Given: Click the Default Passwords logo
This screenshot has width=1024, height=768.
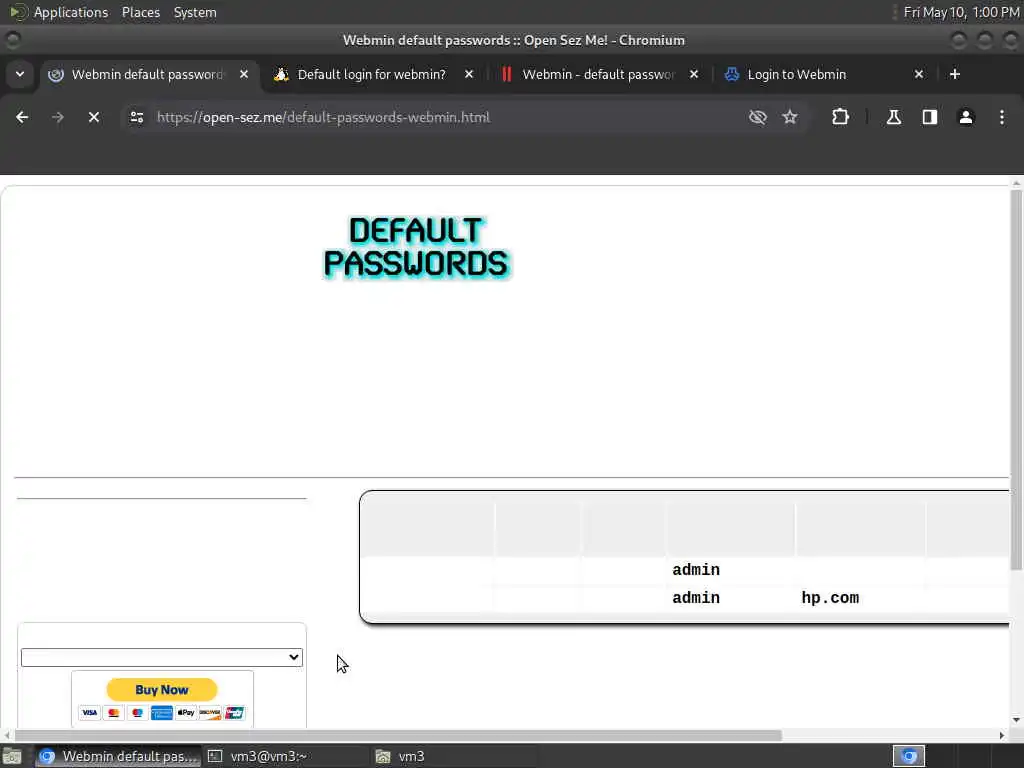Looking at the screenshot, I should 416,248.
